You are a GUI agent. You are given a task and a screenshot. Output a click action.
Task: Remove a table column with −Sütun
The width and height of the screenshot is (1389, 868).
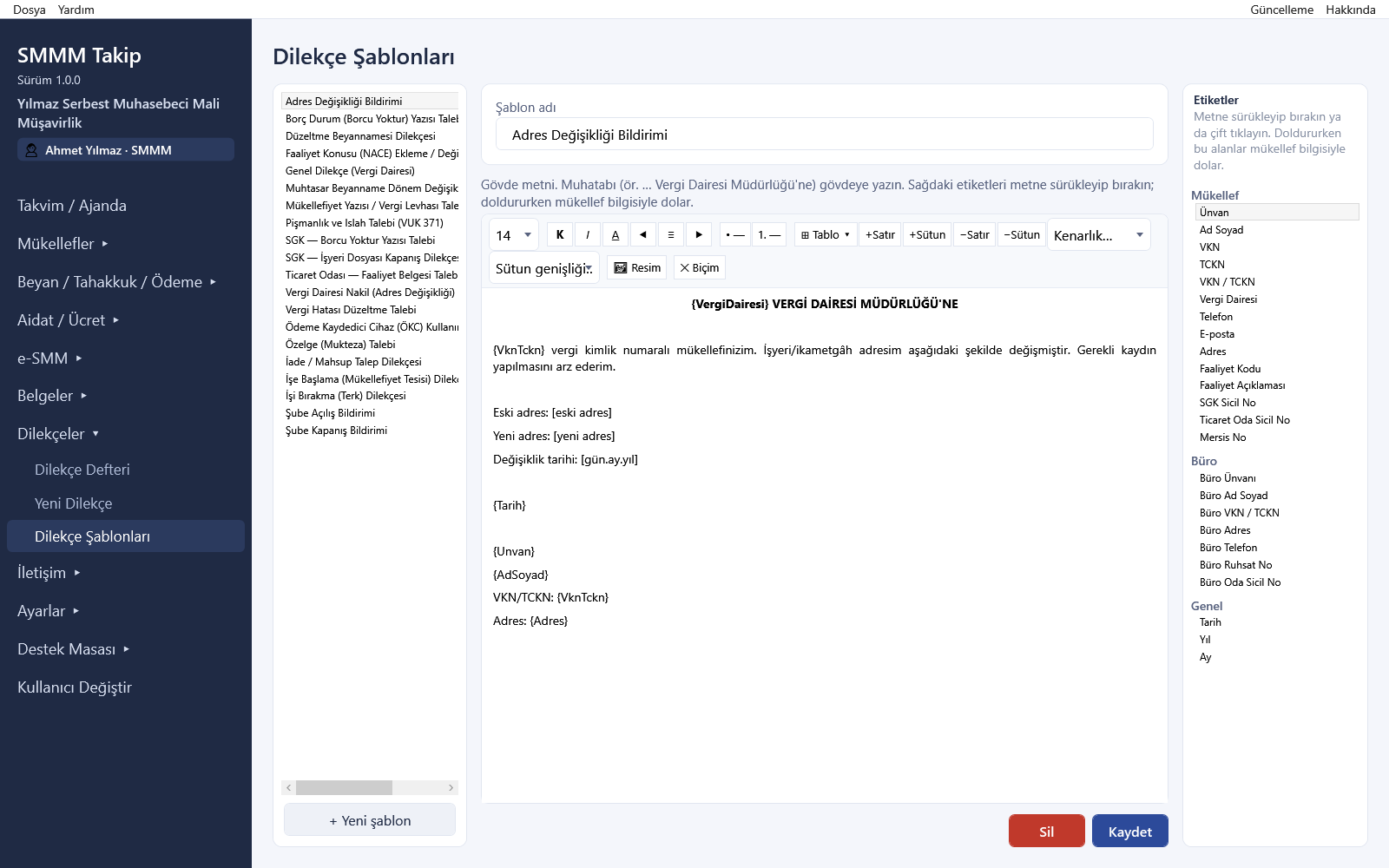(x=1022, y=234)
